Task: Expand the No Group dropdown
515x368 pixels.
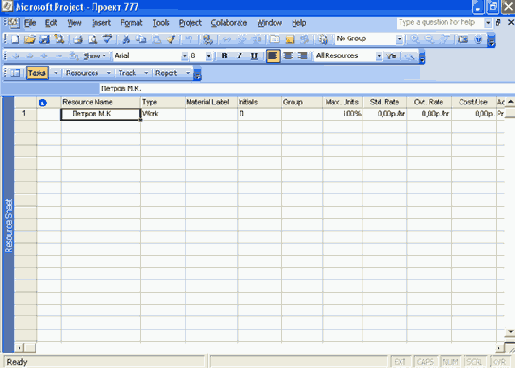Action: (x=399, y=39)
